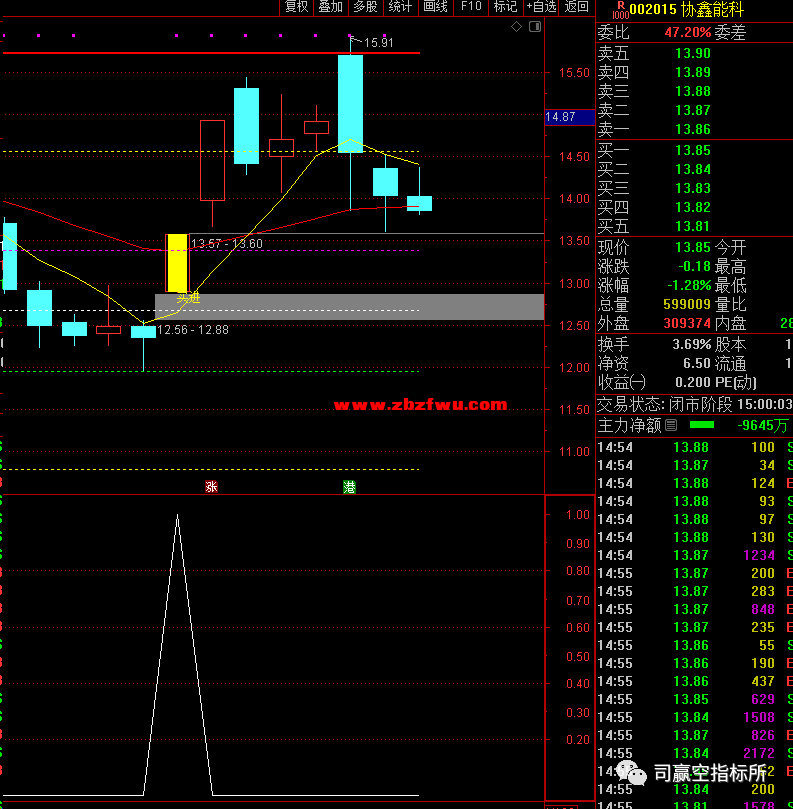
Task: Click the 标记 mark button
Action: (505, 7)
